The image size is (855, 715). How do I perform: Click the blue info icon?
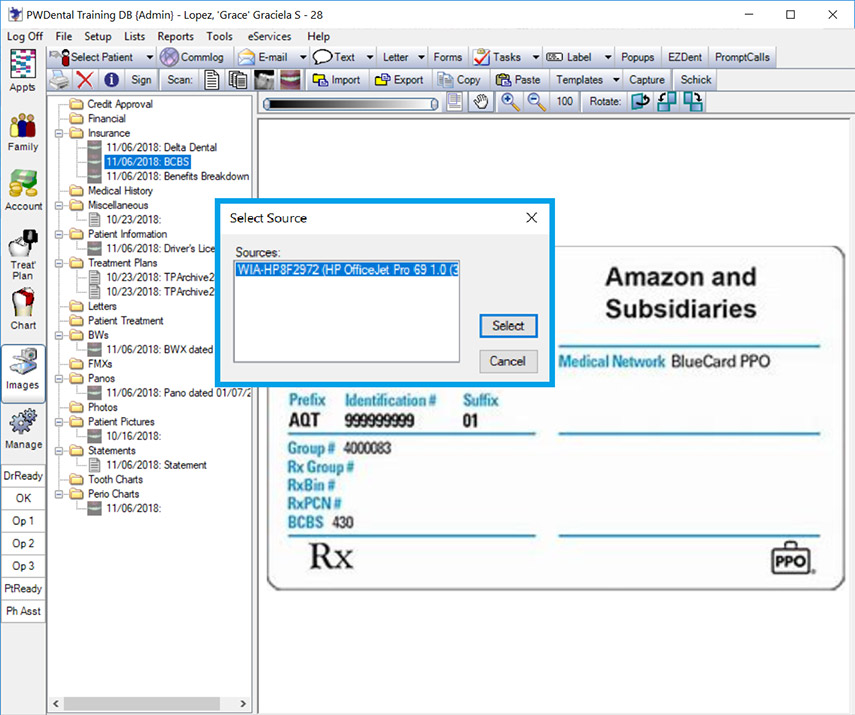(x=111, y=80)
